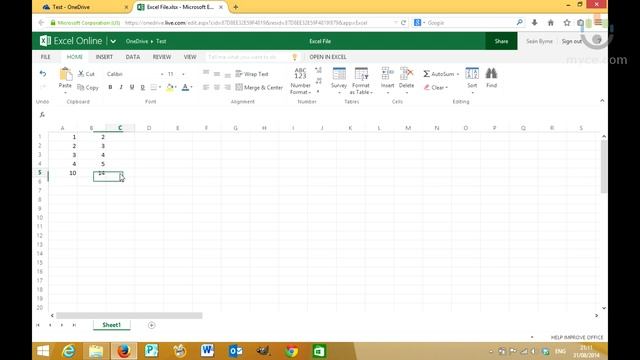This screenshot has width=640, height=360.
Task: Open Outlook from the taskbar
Action: (236, 351)
